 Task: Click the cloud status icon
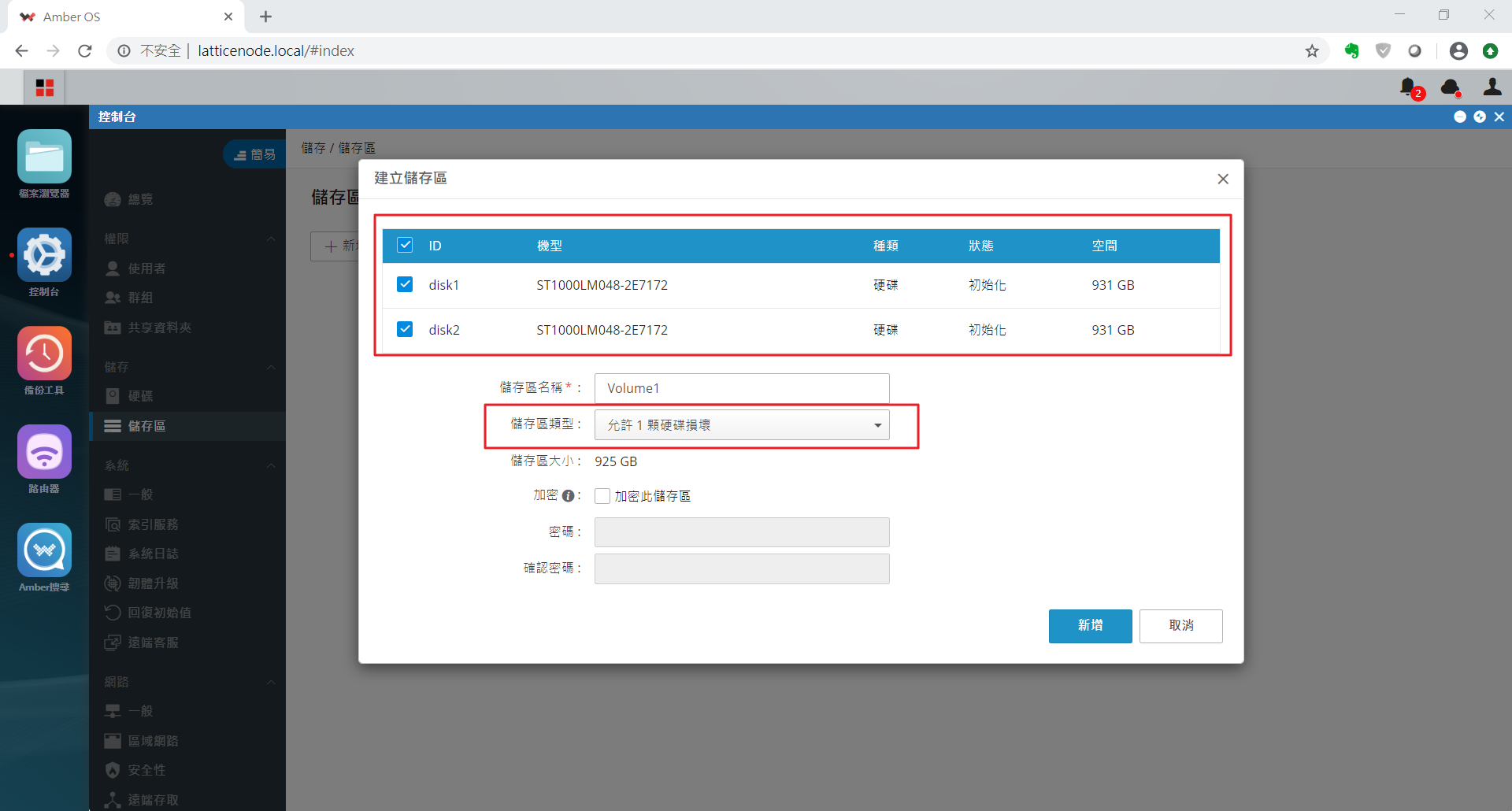pos(1450,87)
